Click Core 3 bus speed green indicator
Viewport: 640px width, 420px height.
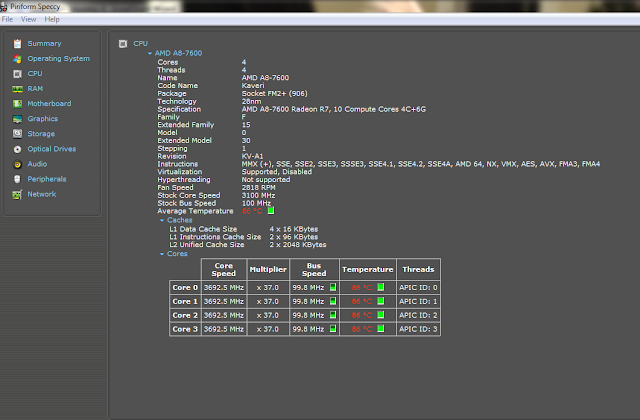333,329
